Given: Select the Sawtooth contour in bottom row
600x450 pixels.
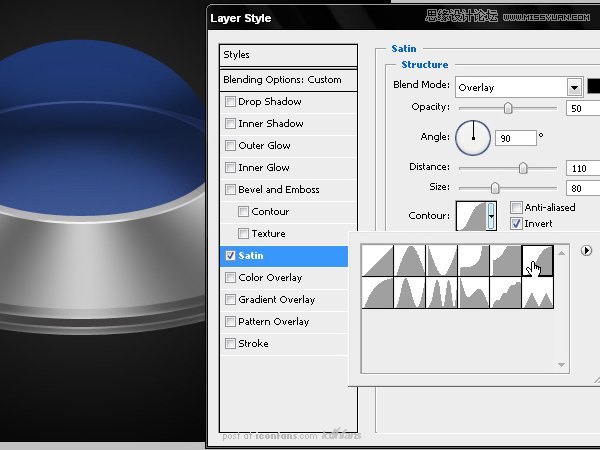Looking at the screenshot, I should click(x=538, y=293).
